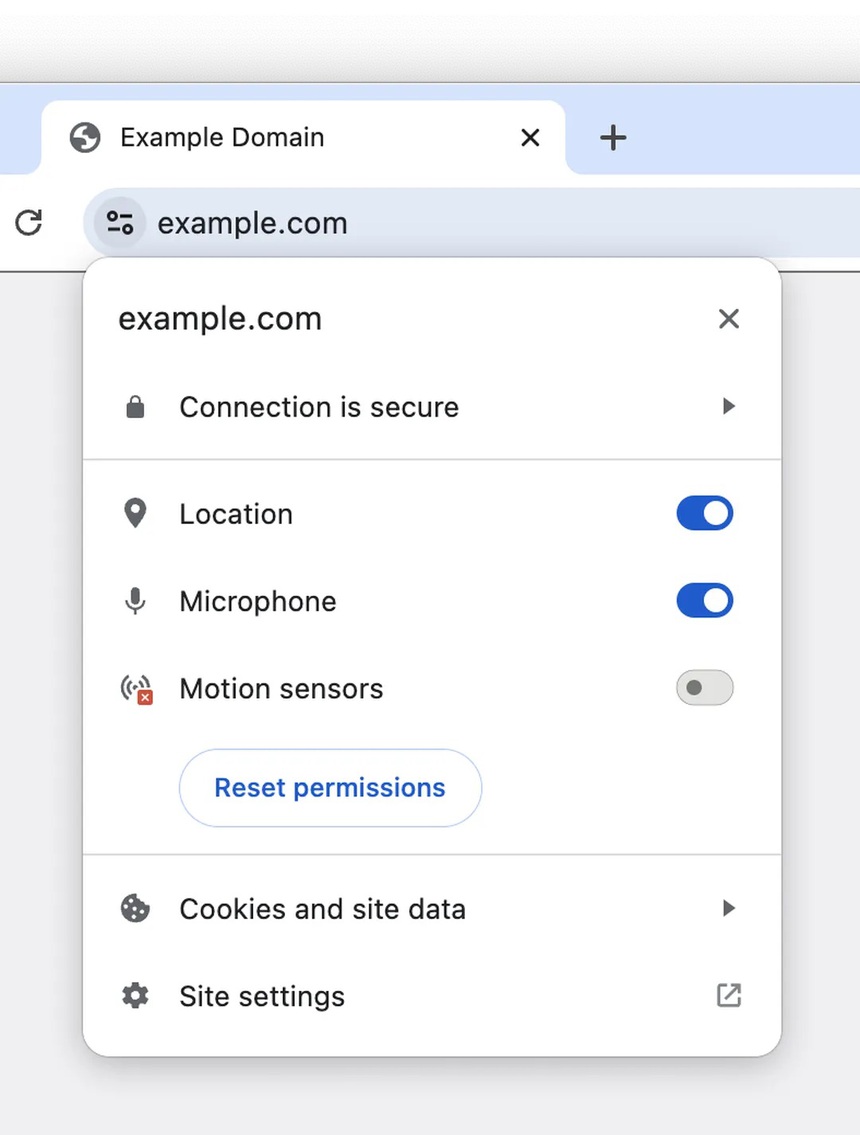Image resolution: width=860 pixels, height=1135 pixels.
Task: Click the Location pin icon
Action: (x=135, y=514)
